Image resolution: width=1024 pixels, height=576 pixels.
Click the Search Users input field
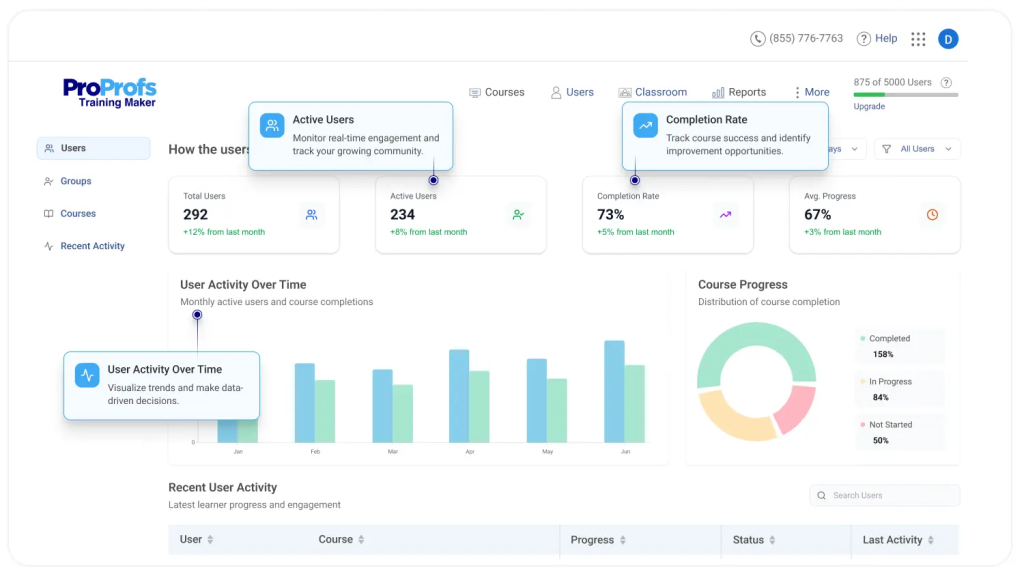click(x=885, y=495)
